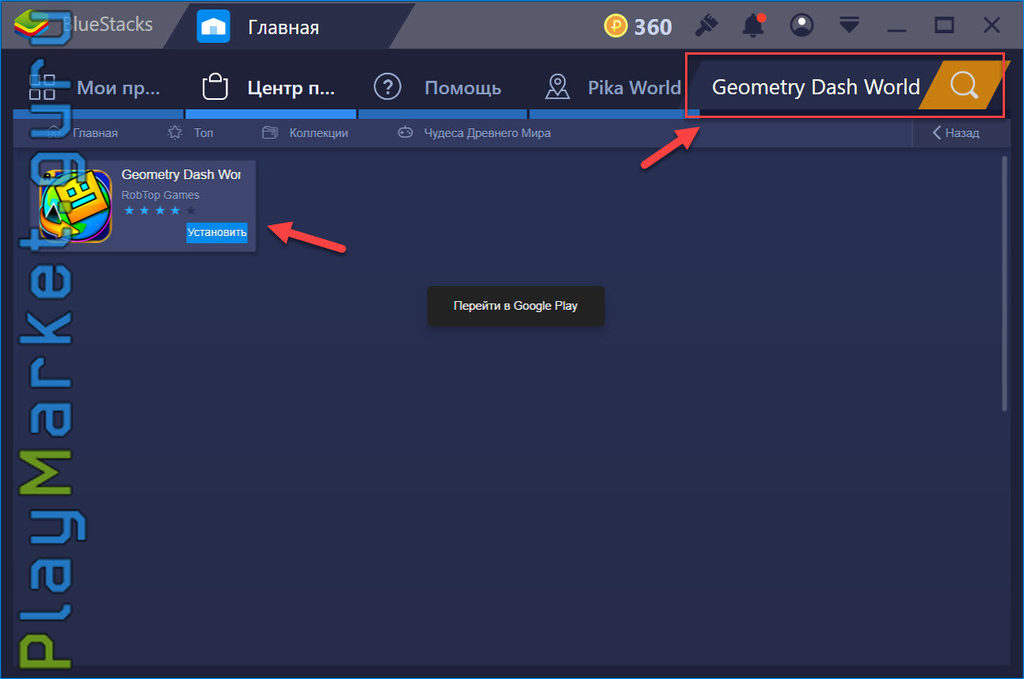Click the star rating on the app card
The image size is (1024, 679).
point(159,210)
